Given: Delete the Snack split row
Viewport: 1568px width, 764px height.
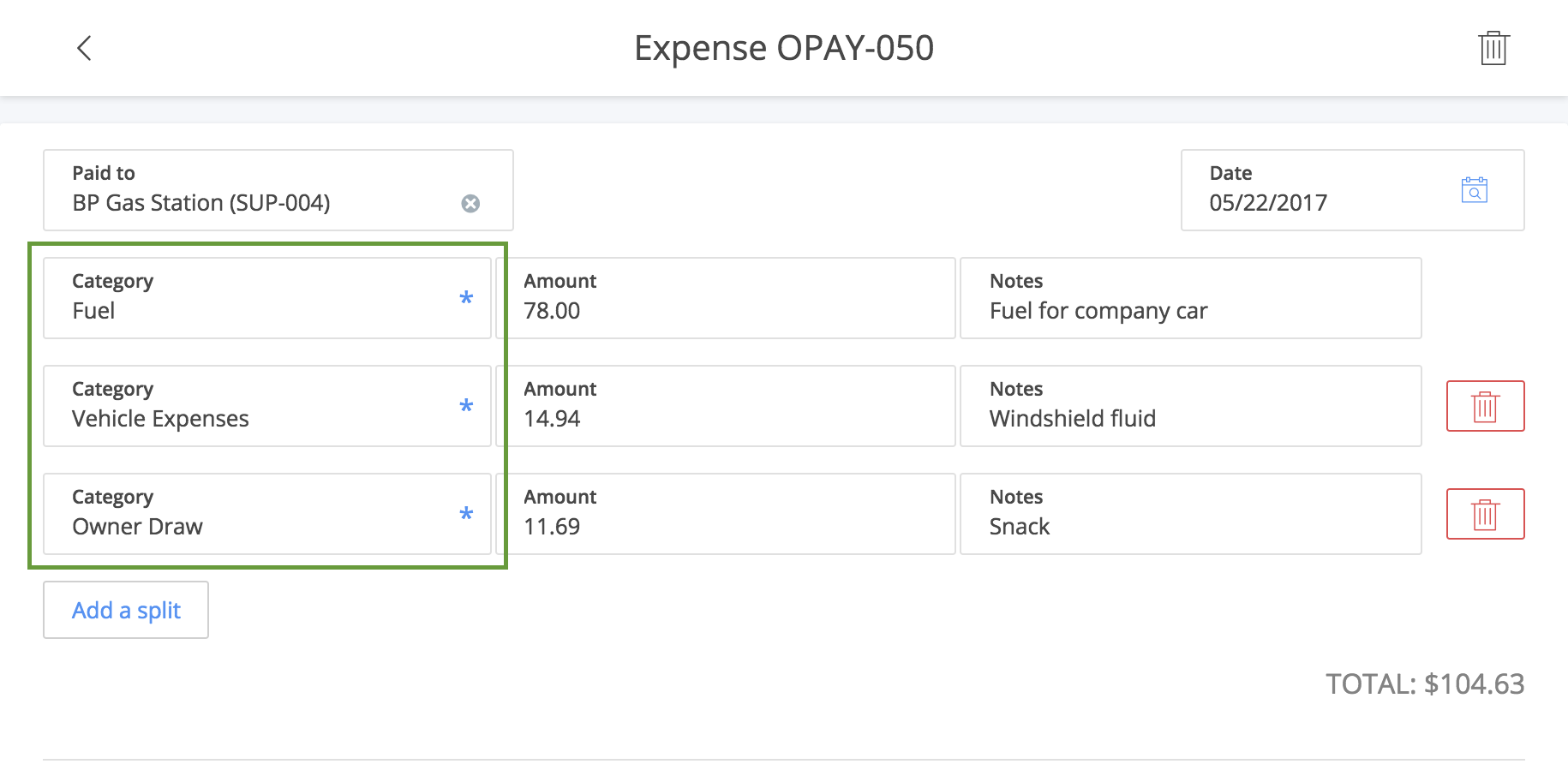Looking at the screenshot, I should [x=1485, y=514].
